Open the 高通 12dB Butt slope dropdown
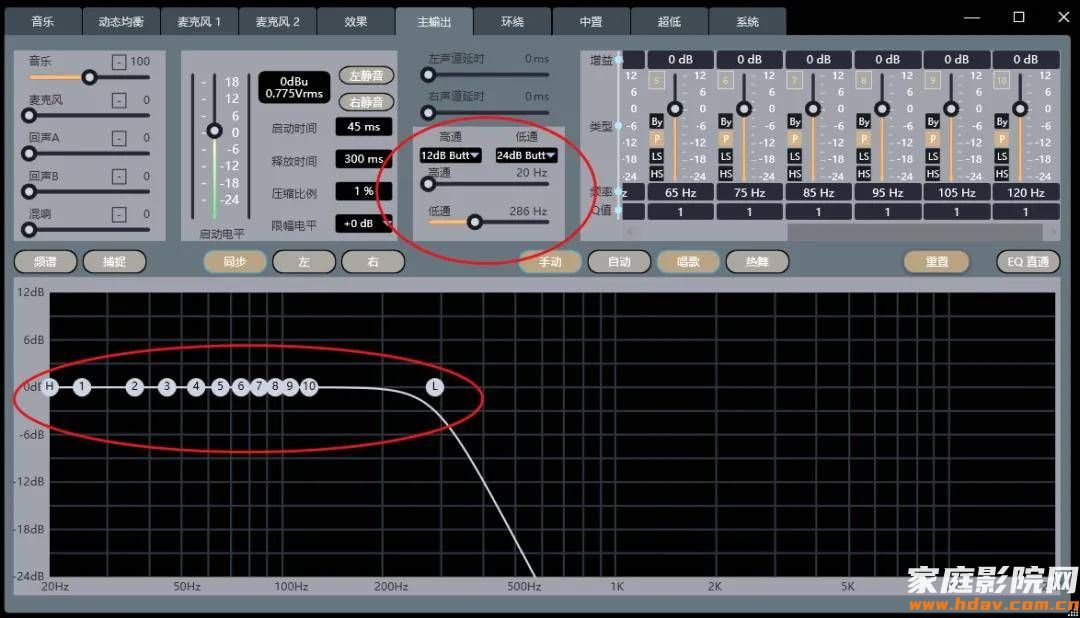1080x618 pixels. pyautogui.click(x=450, y=155)
